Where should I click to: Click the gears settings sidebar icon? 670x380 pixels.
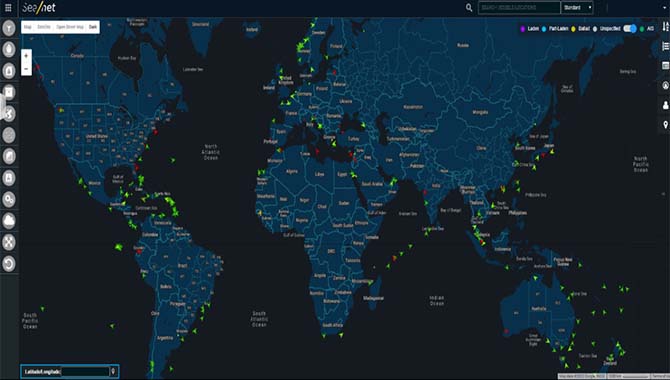[9, 199]
